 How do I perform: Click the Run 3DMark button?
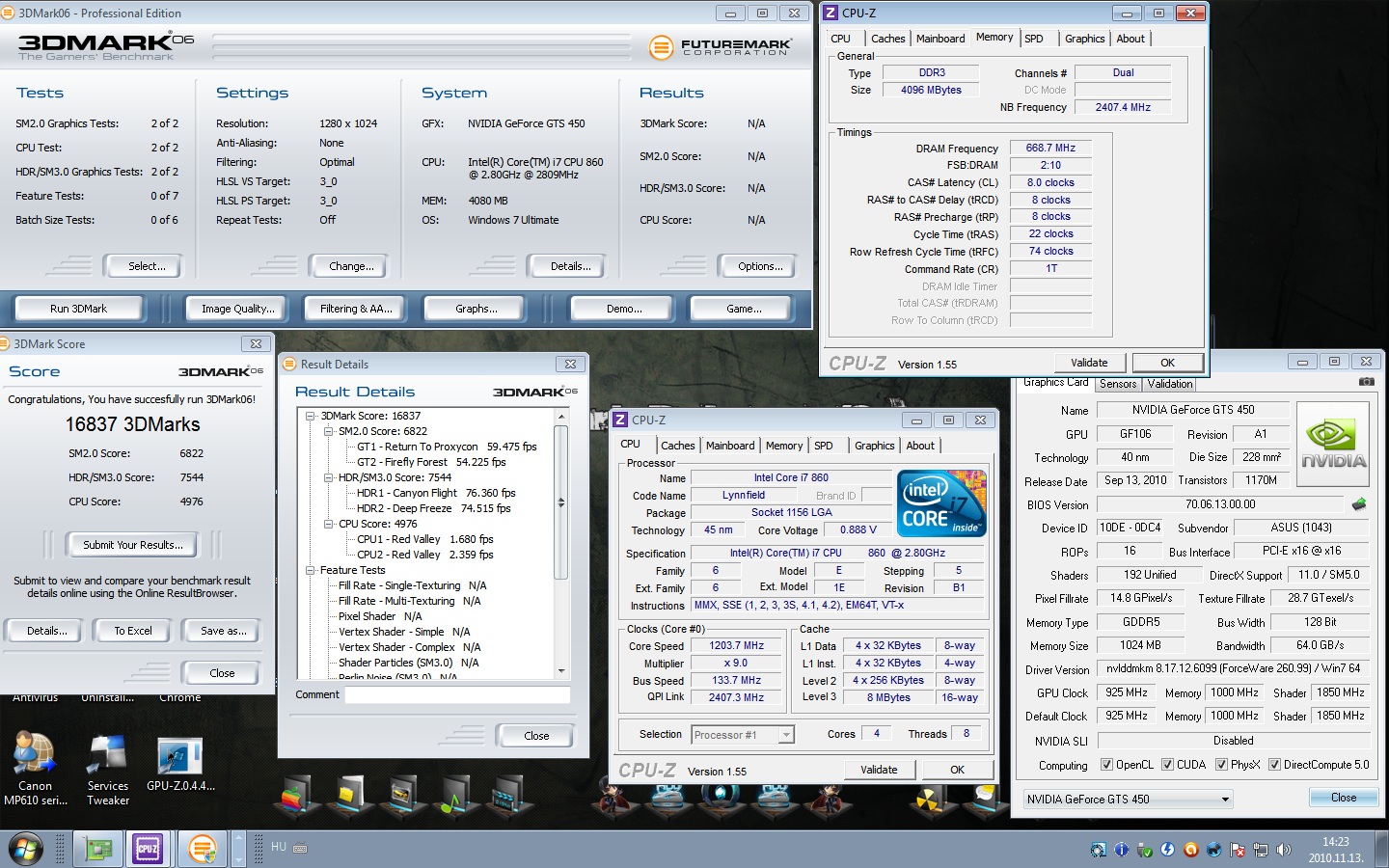(79, 309)
